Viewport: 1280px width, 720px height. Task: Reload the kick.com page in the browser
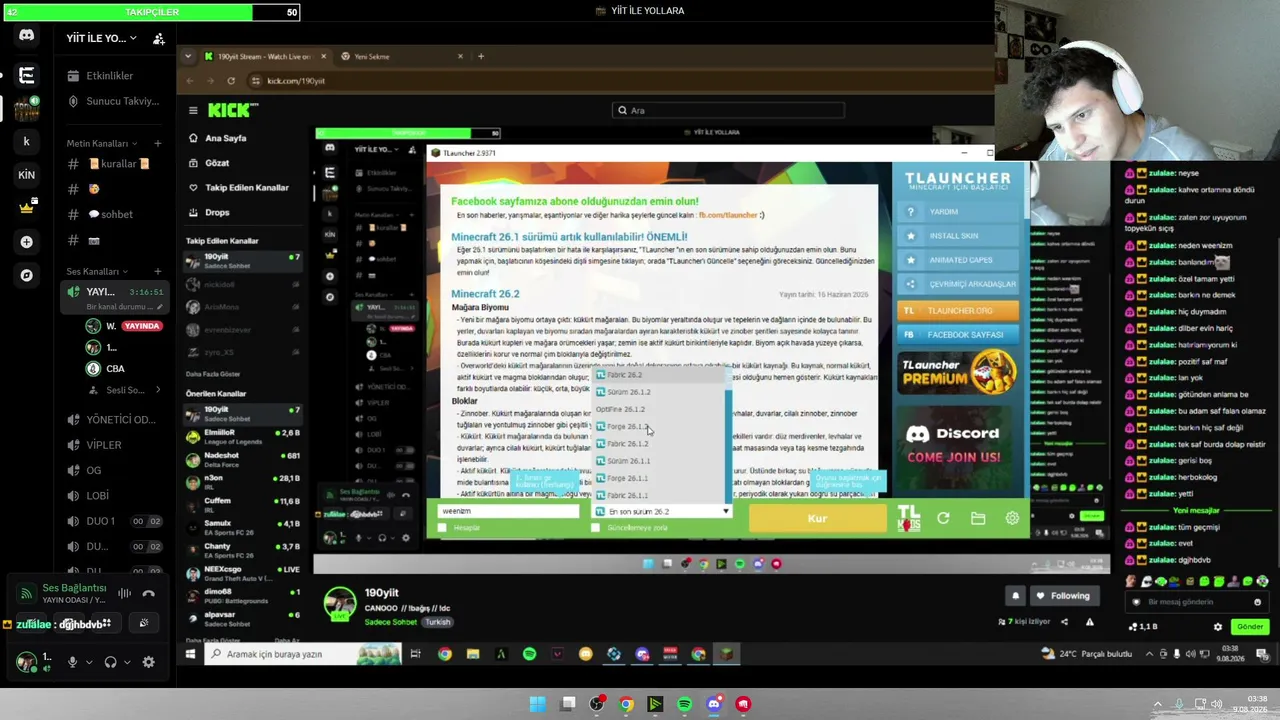[x=231, y=81]
